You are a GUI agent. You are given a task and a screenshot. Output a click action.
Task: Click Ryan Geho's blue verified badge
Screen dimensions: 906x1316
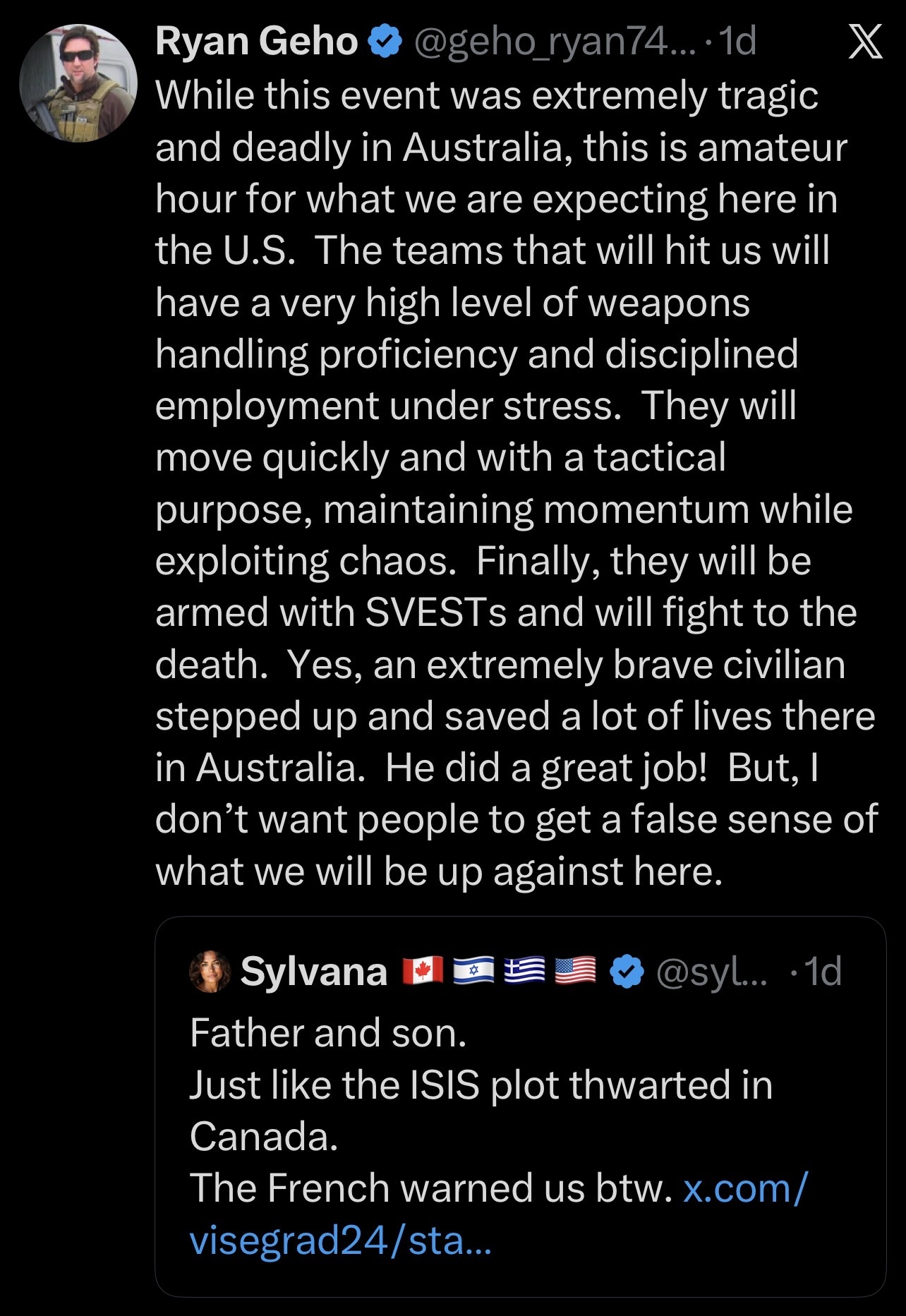click(x=385, y=42)
